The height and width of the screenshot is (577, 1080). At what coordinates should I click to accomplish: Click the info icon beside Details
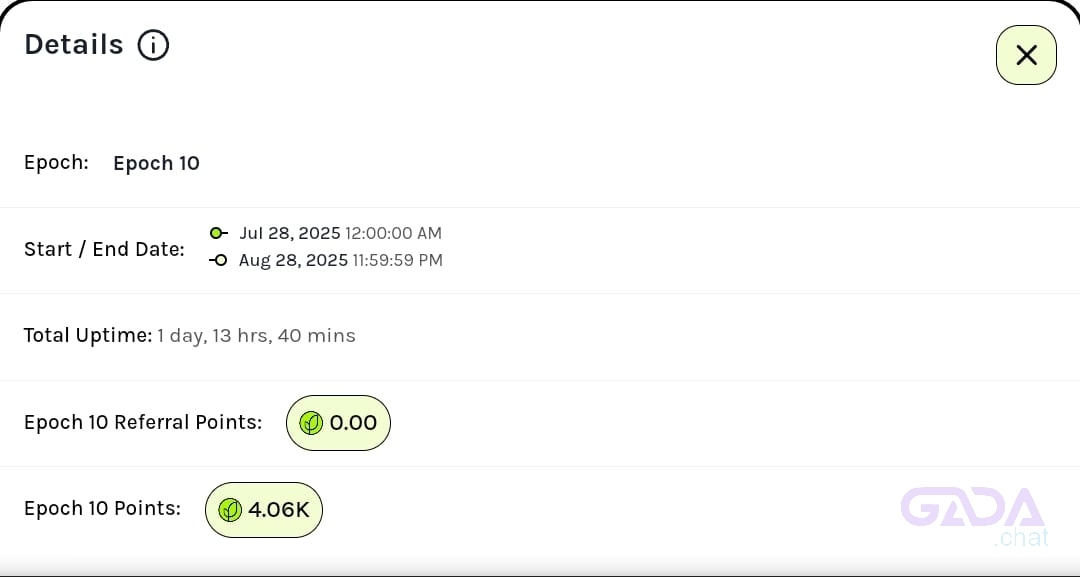tap(153, 45)
